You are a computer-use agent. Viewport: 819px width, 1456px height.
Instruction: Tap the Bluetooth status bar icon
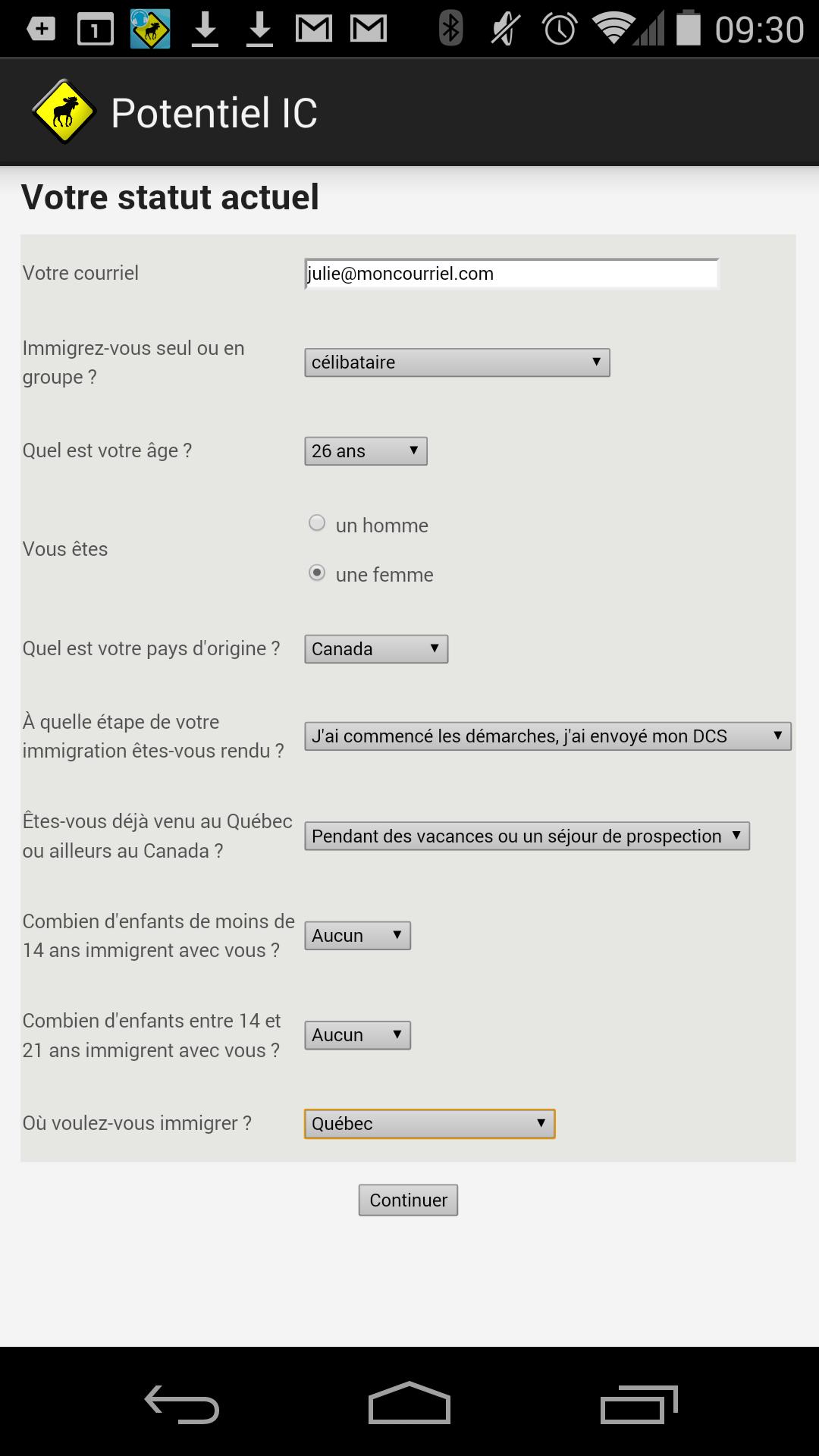point(450,29)
